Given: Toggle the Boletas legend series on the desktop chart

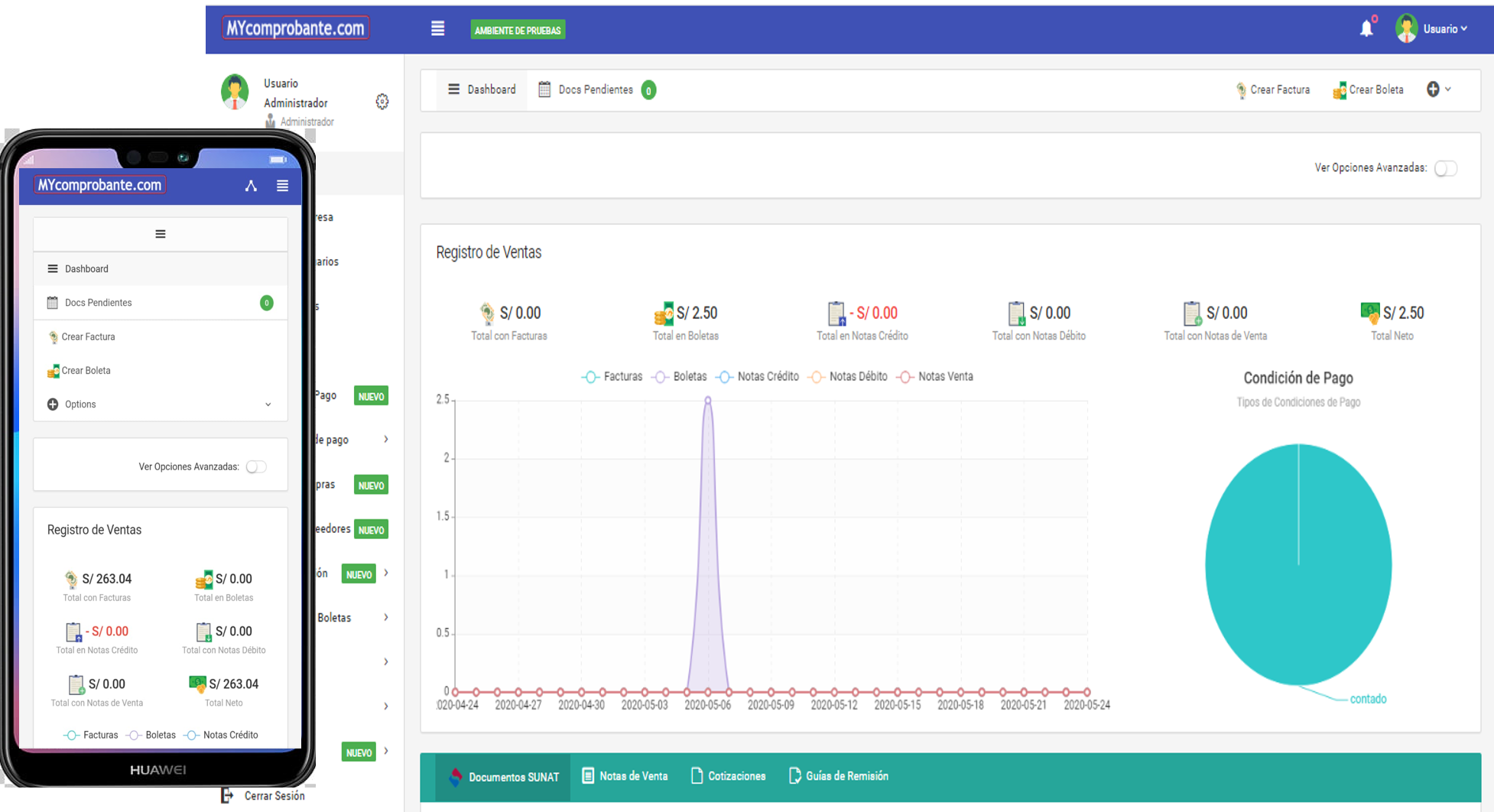Looking at the screenshot, I should (x=680, y=376).
